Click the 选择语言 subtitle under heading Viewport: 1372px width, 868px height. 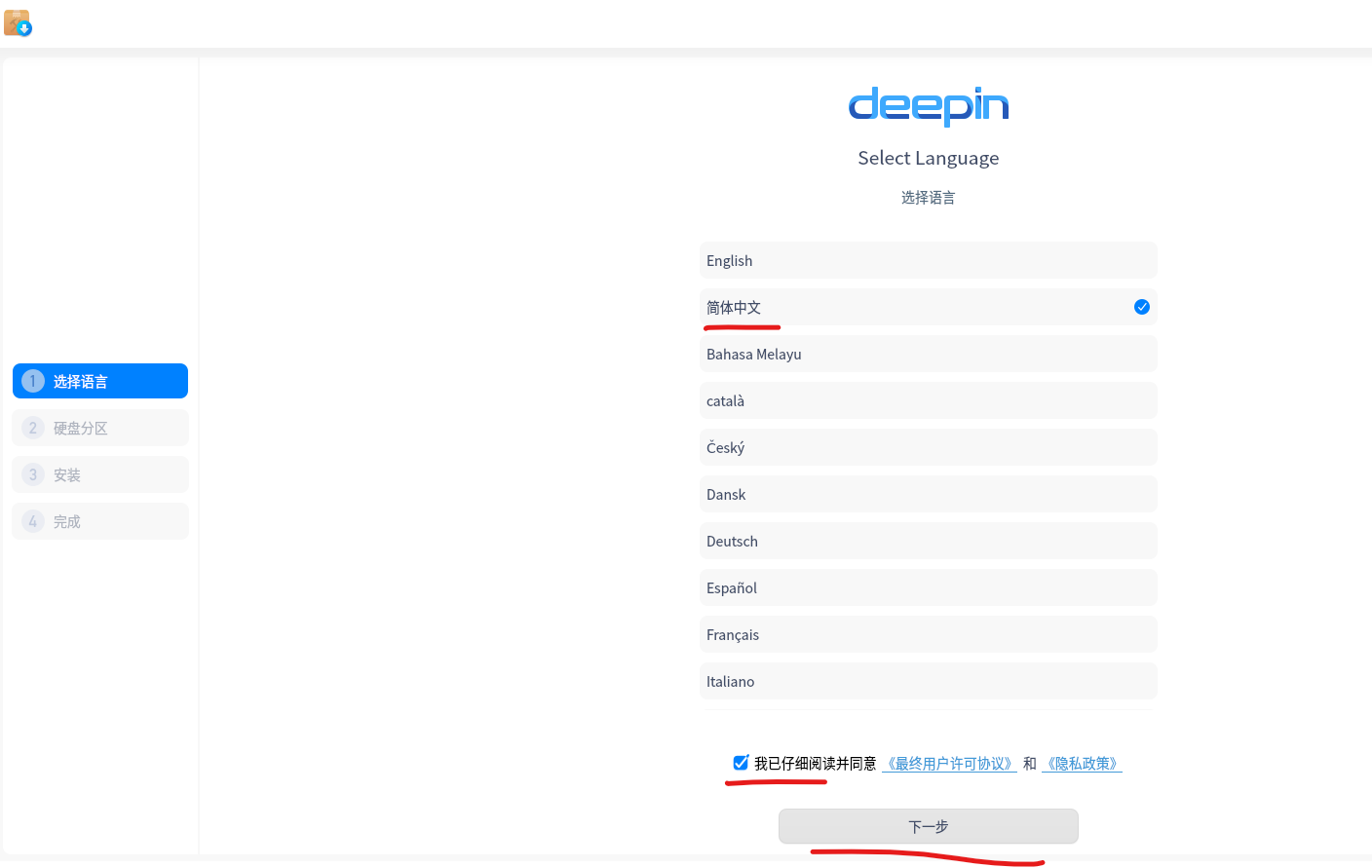pyautogui.click(x=928, y=198)
